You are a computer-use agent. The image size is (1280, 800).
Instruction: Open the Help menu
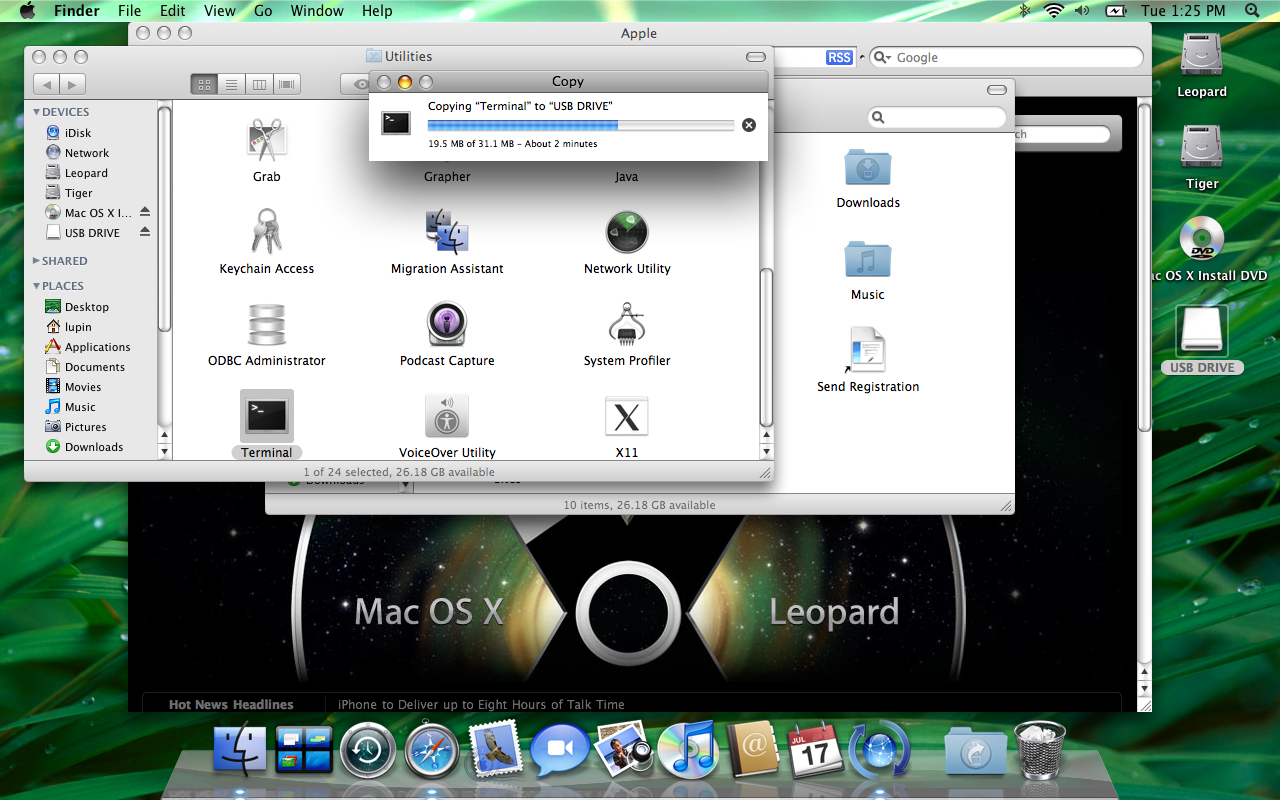point(377,11)
